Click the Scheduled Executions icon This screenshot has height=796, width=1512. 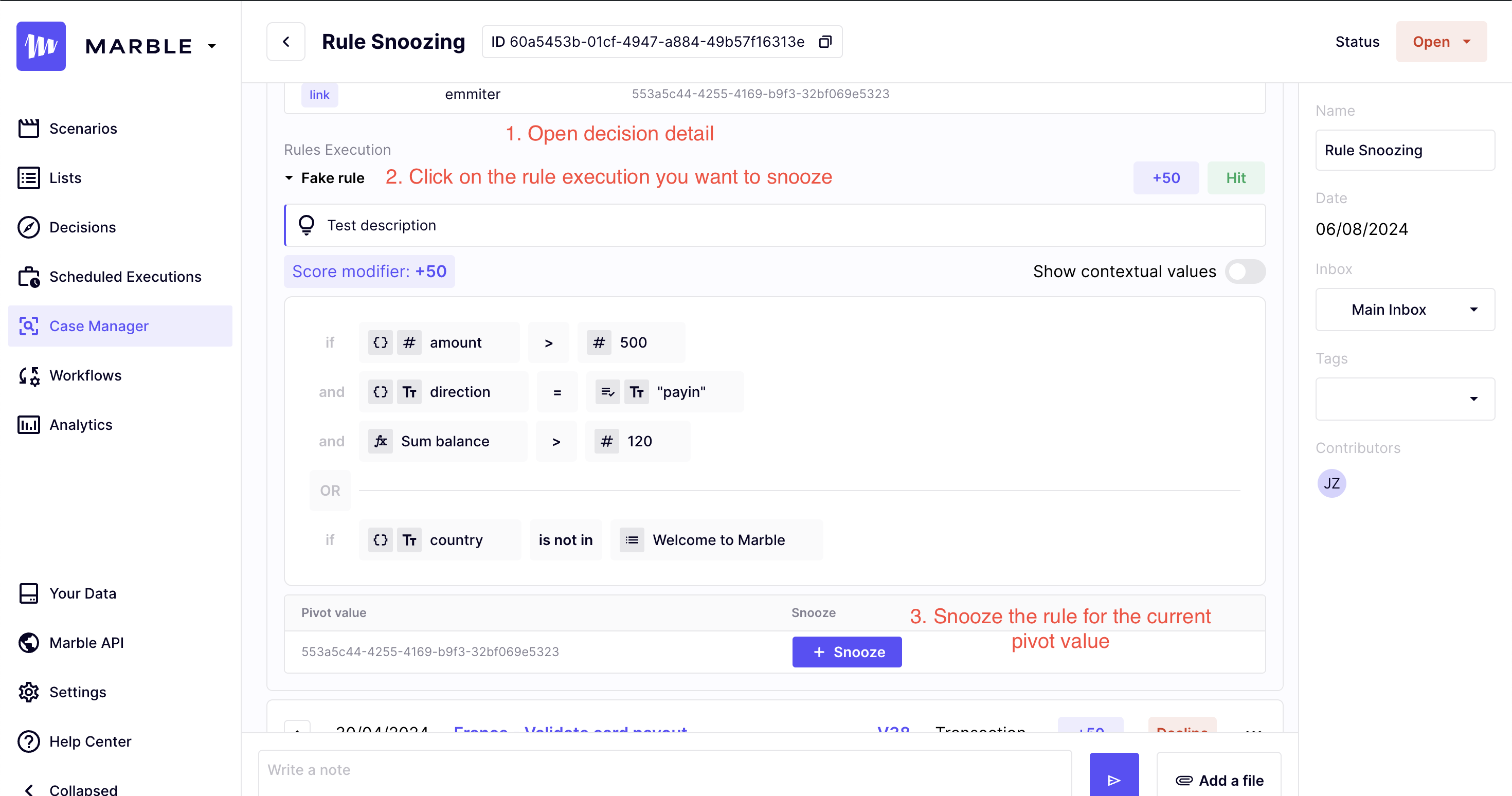[x=29, y=277]
